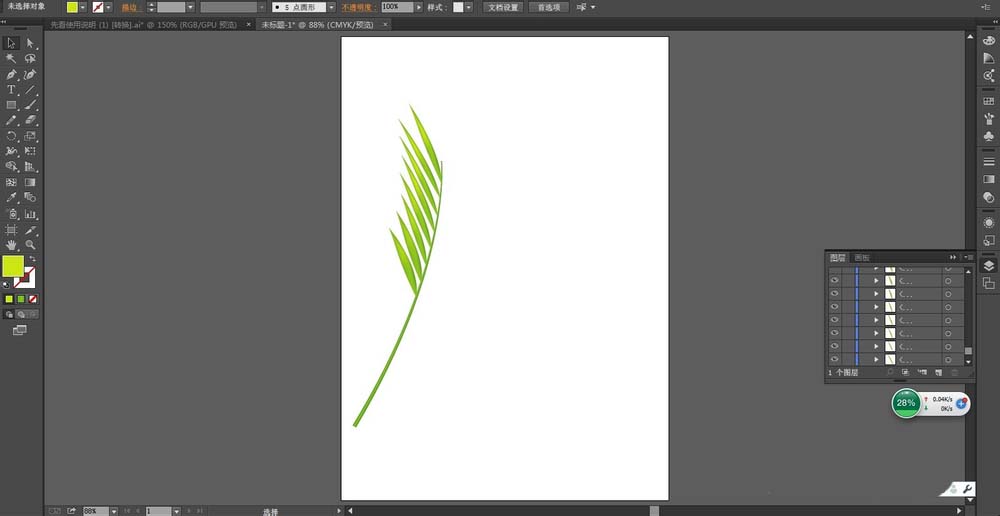Click the opacity 100% input field

[x=398, y=7]
